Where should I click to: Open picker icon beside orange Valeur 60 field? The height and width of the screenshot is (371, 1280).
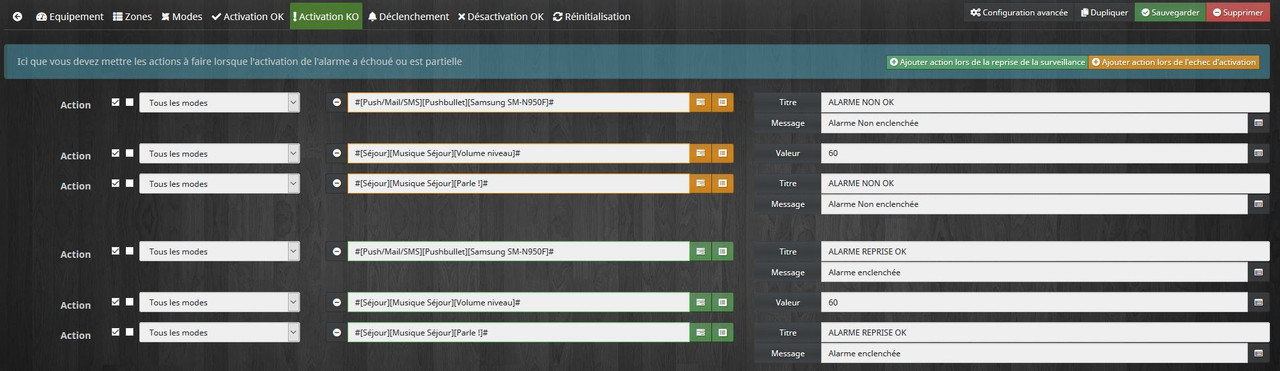(x=1258, y=153)
